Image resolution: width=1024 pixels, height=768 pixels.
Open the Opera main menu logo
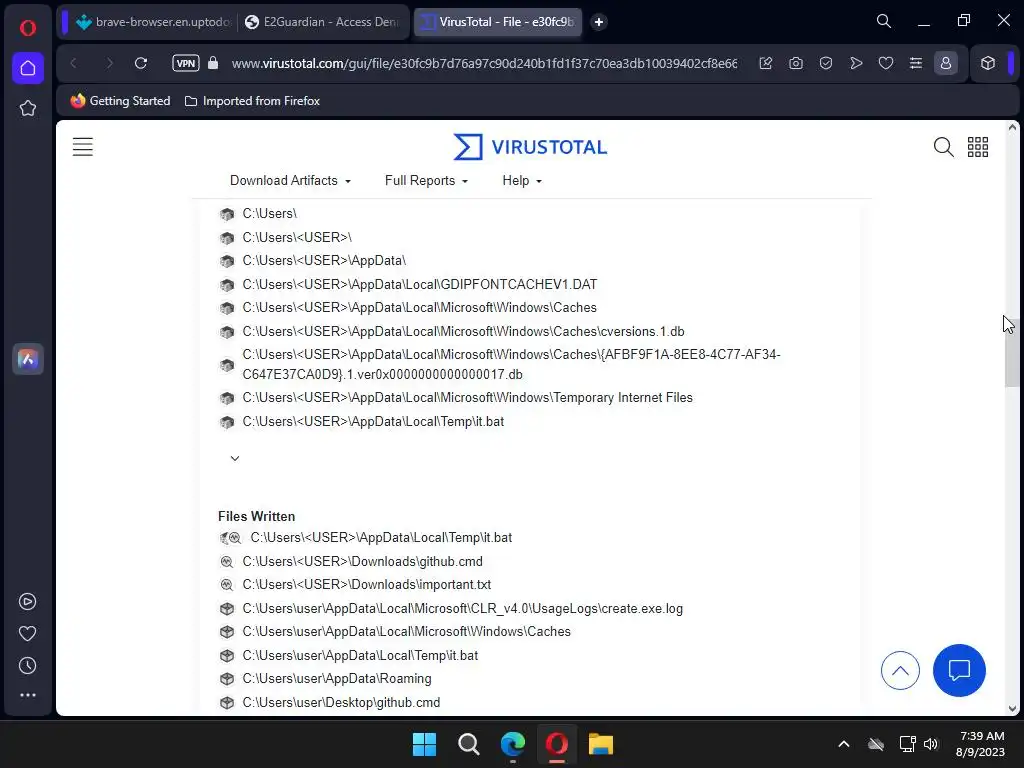pos(27,28)
